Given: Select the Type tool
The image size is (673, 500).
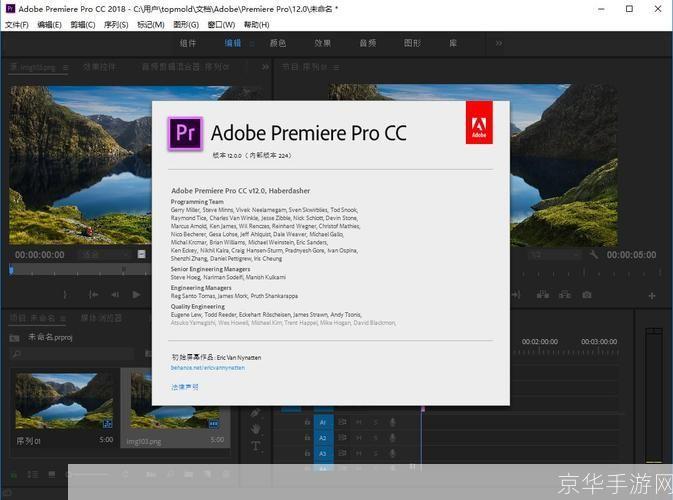Looking at the screenshot, I should tap(255, 446).
